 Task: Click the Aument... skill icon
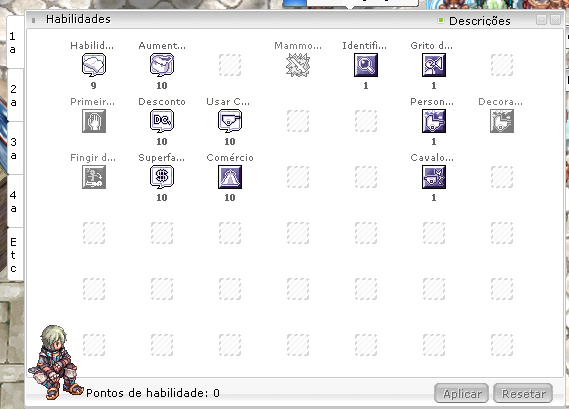pyautogui.click(x=162, y=65)
